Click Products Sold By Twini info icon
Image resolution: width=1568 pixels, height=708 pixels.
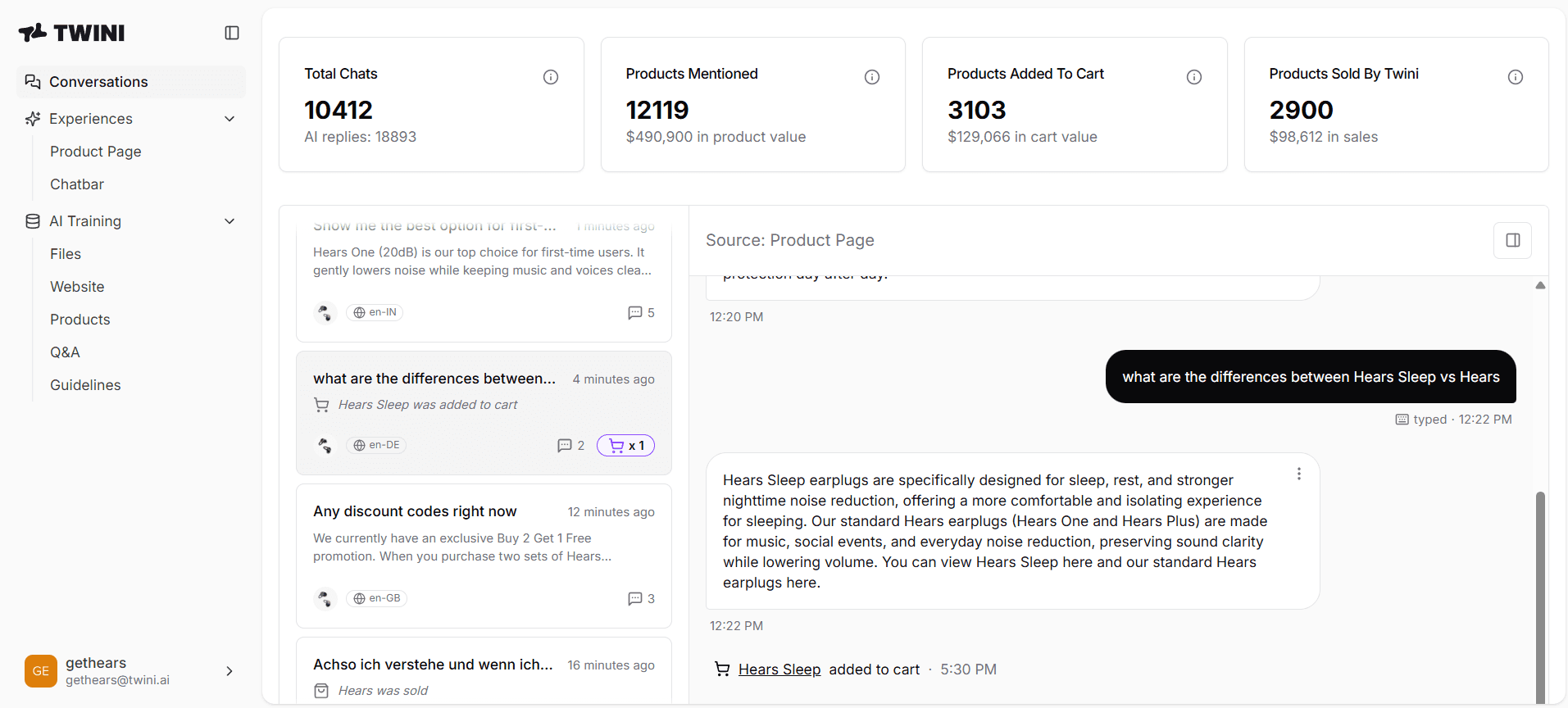click(x=1516, y=77)
